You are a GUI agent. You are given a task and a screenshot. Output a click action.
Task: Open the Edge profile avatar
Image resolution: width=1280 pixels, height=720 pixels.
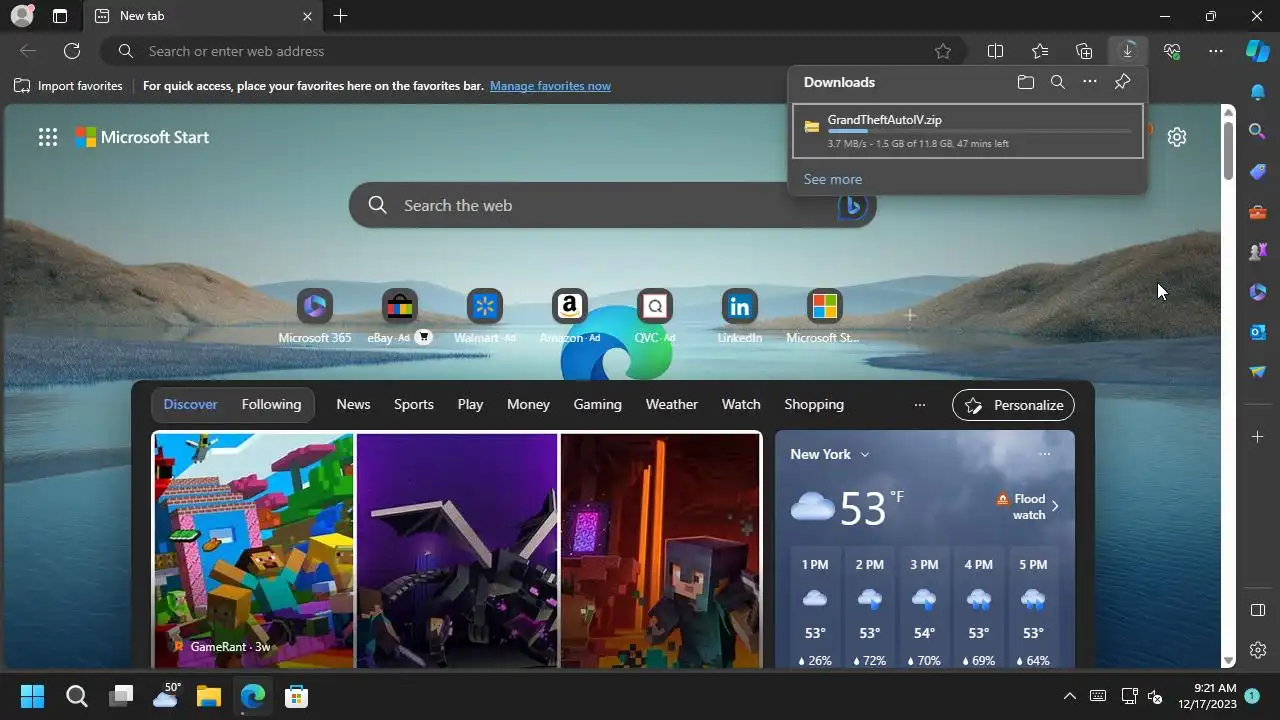21,16
